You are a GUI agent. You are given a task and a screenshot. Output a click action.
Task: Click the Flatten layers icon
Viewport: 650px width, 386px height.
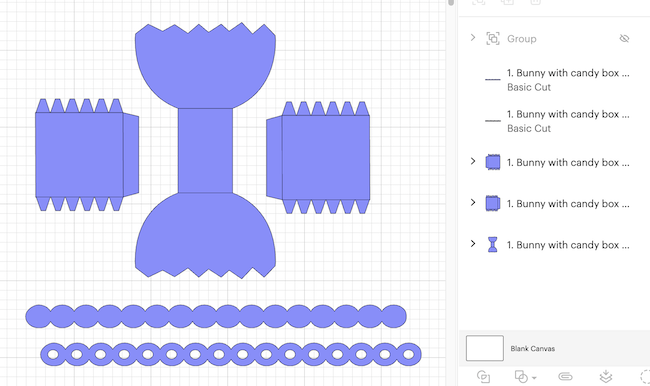coord(606,376)
